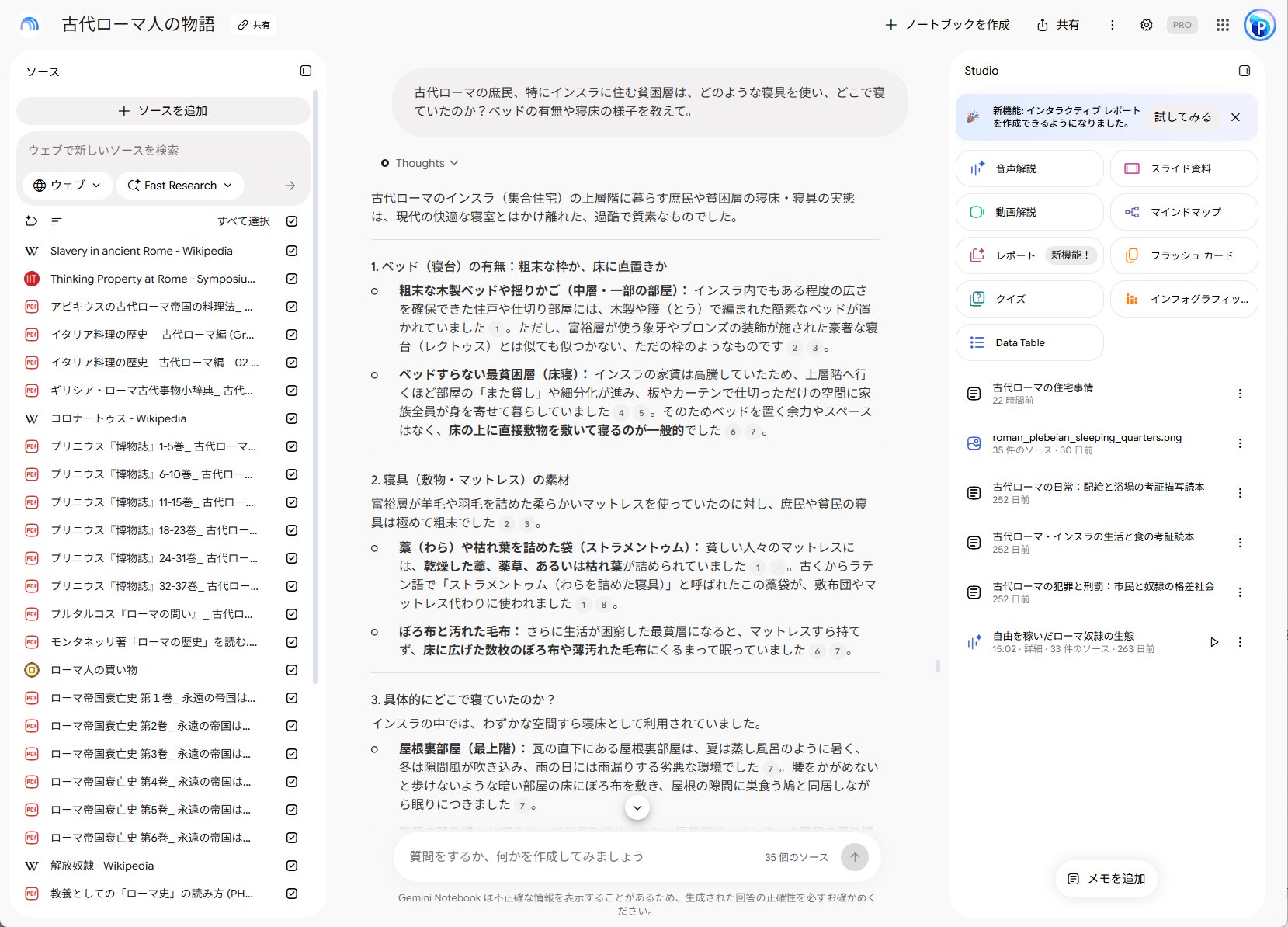Uncheck コロナートゥス - Wikipedia source
This screenshot has height=927, width=1288.
click(x=292, y=418)
